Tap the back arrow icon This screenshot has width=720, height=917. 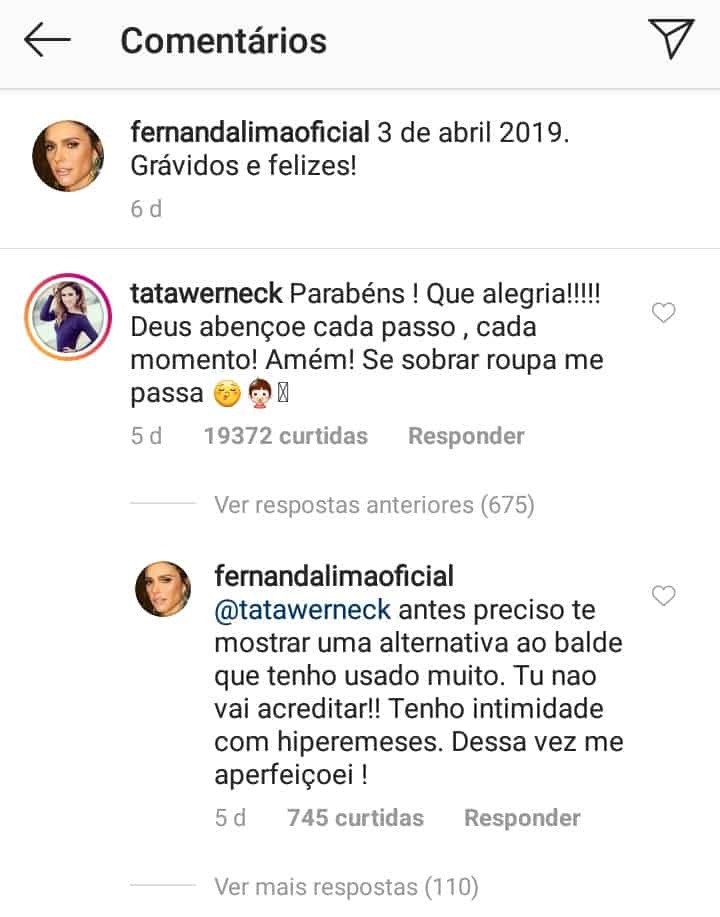coord(47,40)
